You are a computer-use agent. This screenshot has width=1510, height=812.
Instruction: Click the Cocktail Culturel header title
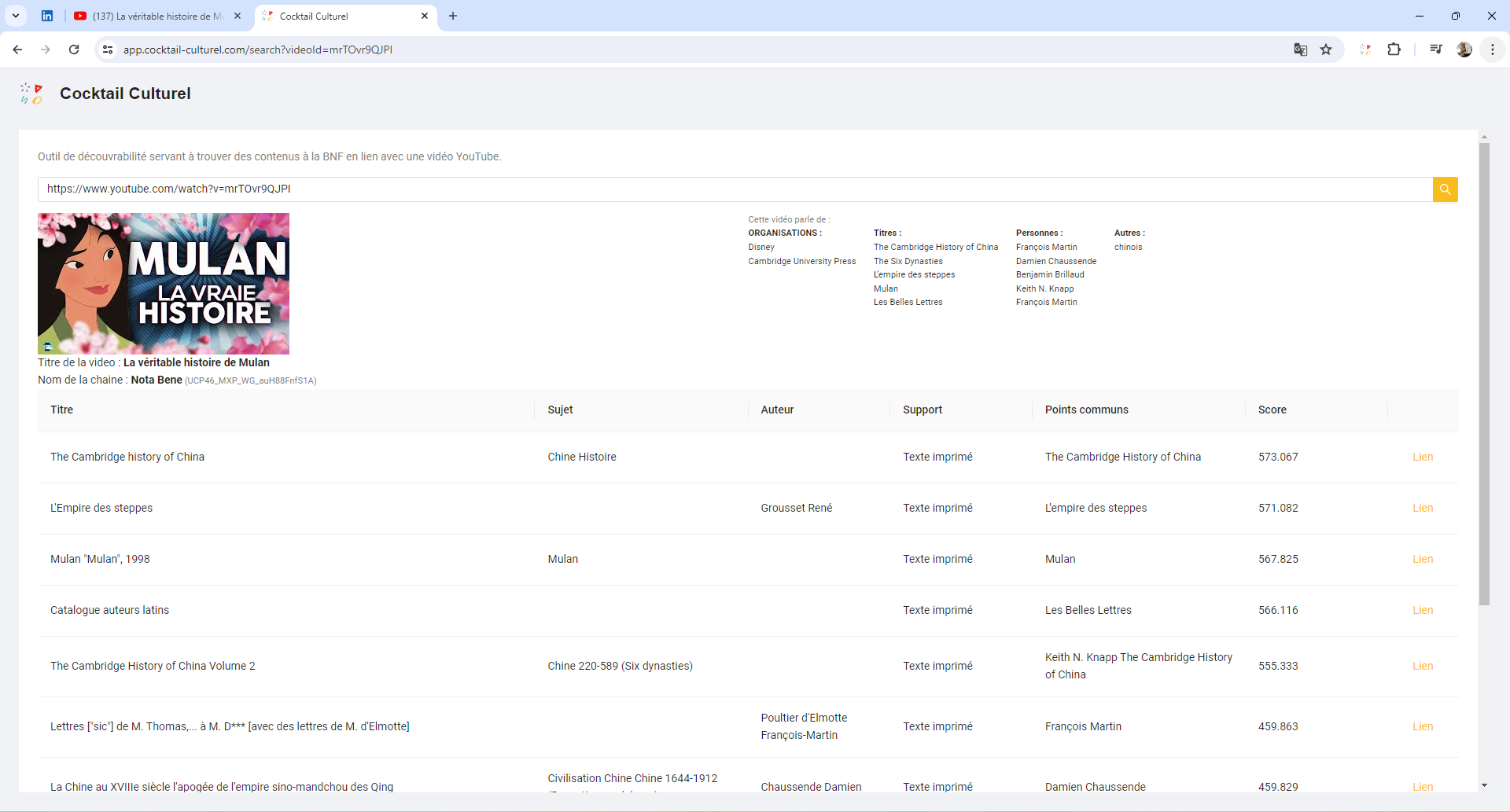click(125, 94)
